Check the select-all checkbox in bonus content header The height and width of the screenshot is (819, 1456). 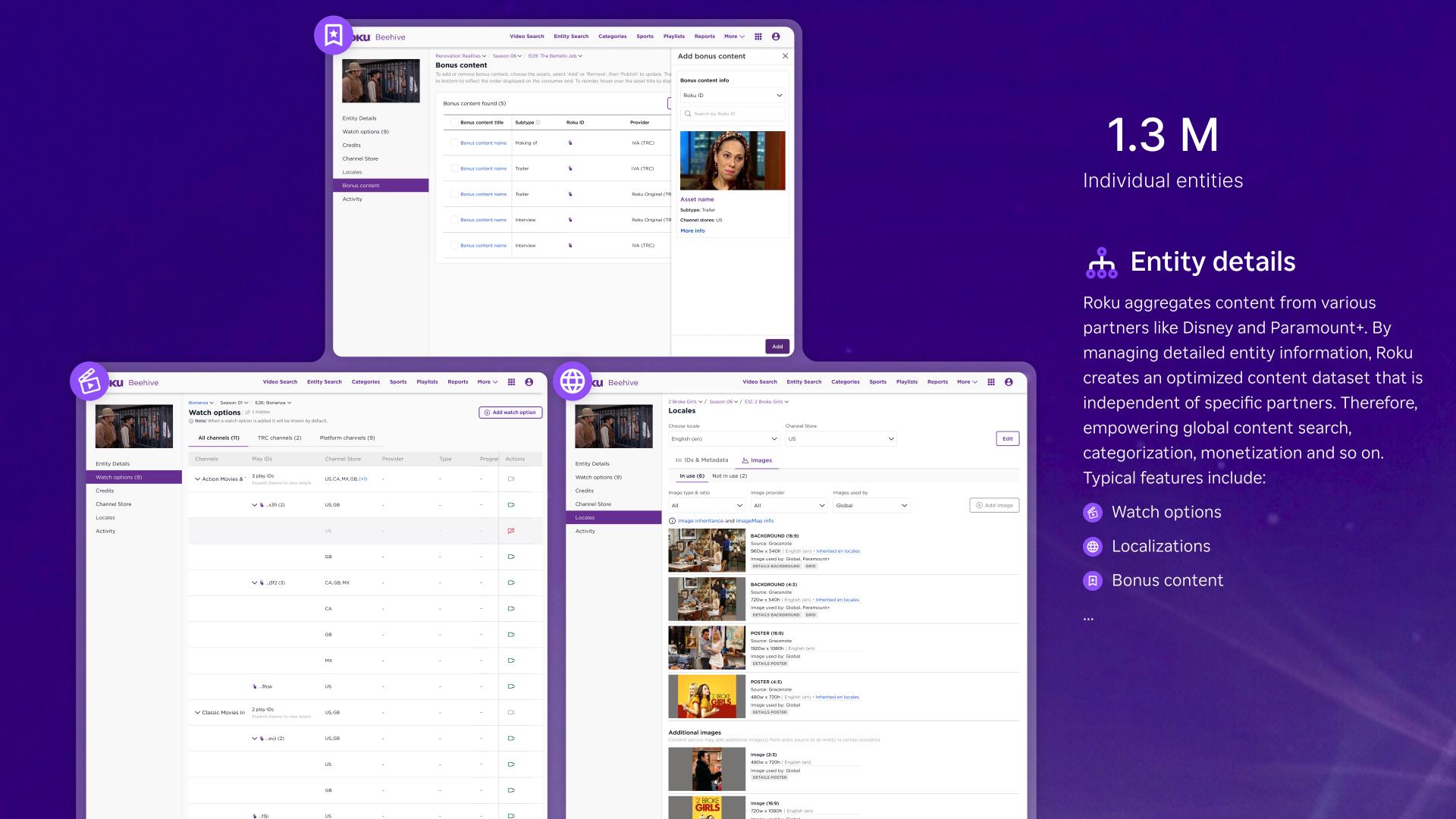[454, 122]
